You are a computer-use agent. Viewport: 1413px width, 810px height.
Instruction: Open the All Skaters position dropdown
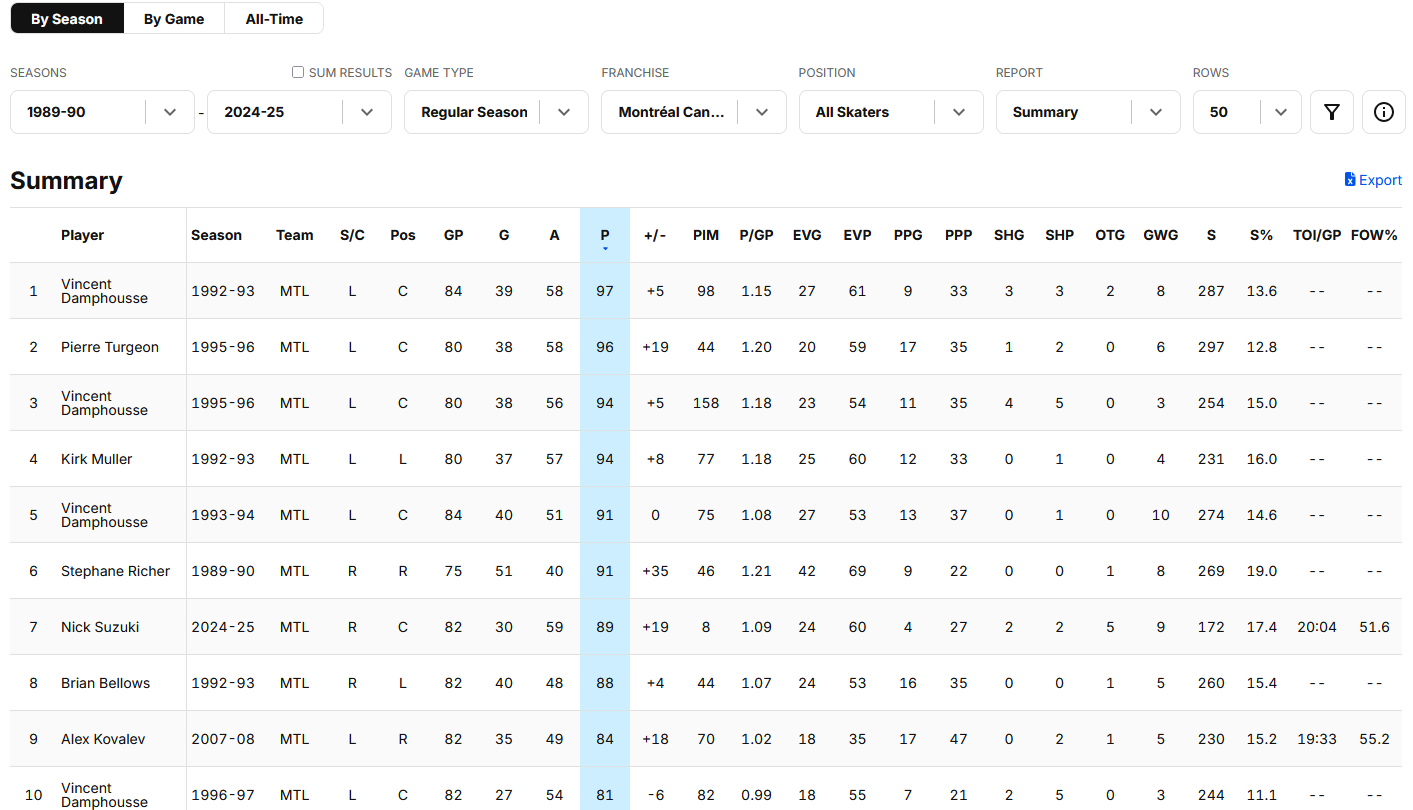pos(890,112)
